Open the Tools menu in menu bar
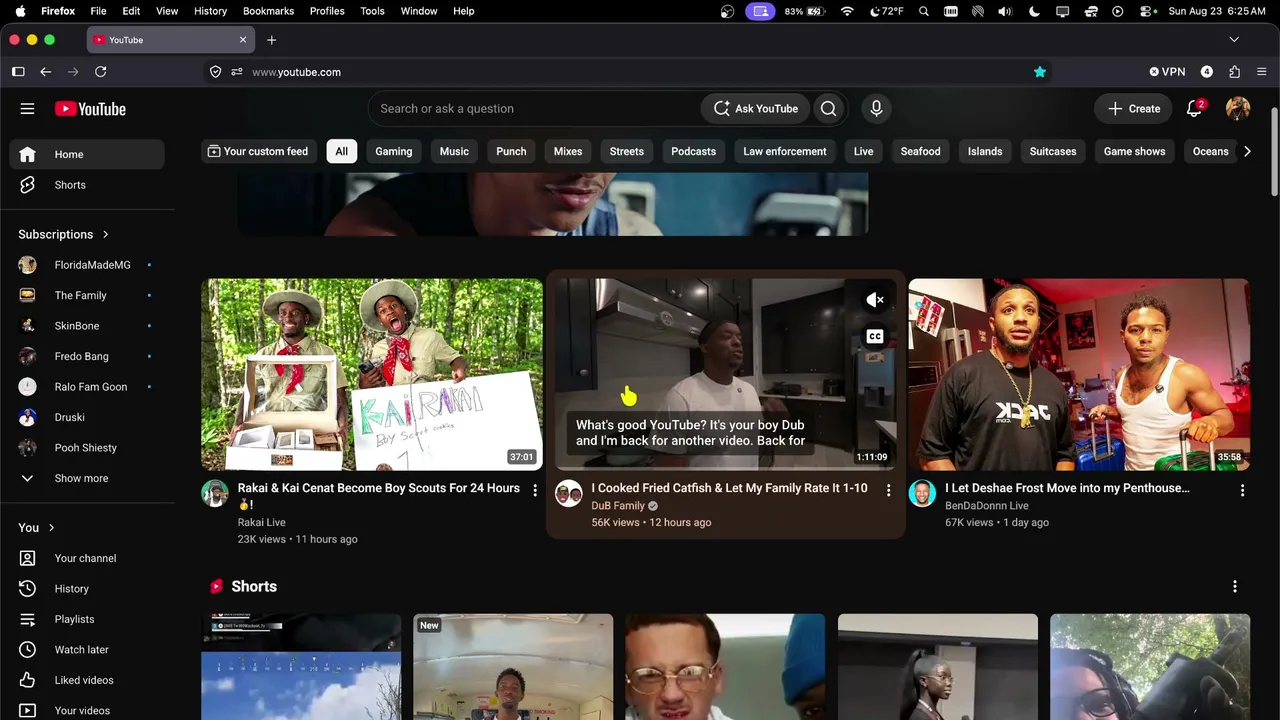 pos(372,11)
